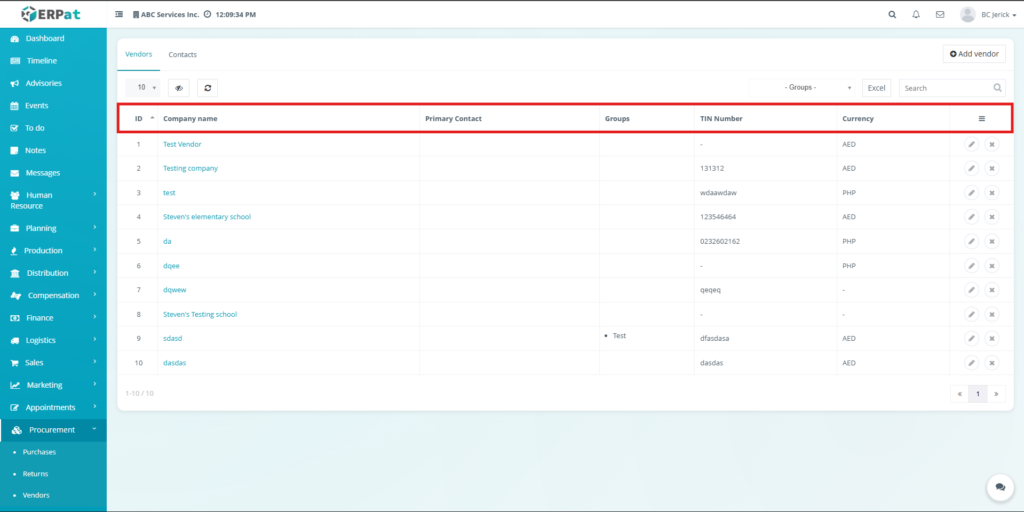
Task: Open the chat bubble icon at bottom right
Action: 1000,487
